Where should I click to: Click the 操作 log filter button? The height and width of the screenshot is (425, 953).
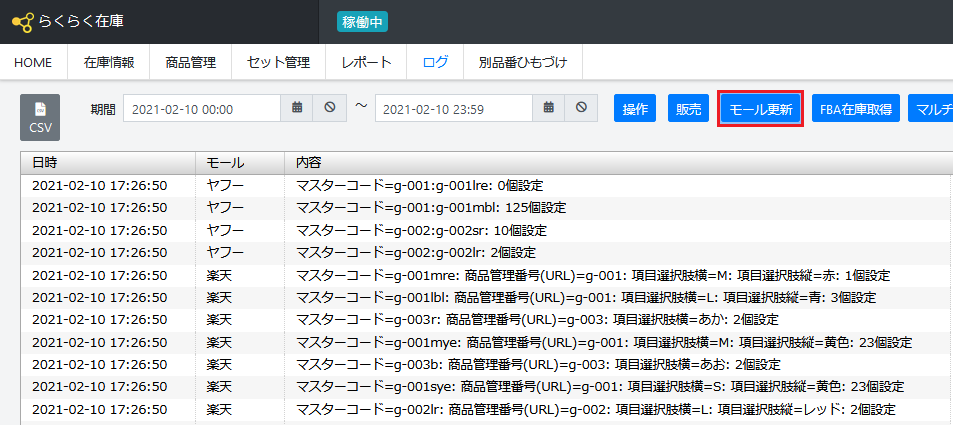click(x=635, y=108)
